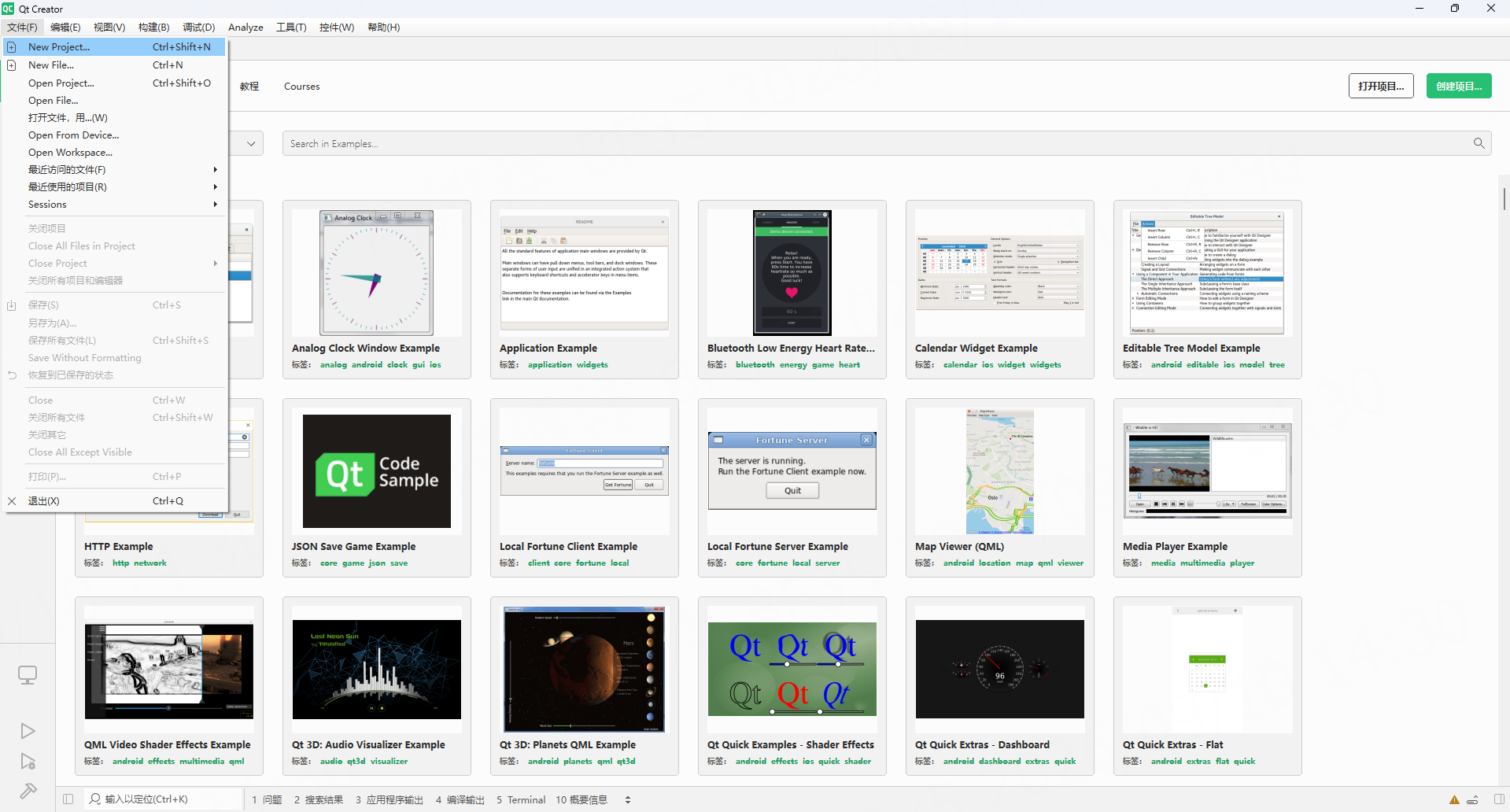The height and width of the screenshot is (812, 1510).
Task: Expand the 最近访问的文件 submenu arrow
Action: coord(215,170)
